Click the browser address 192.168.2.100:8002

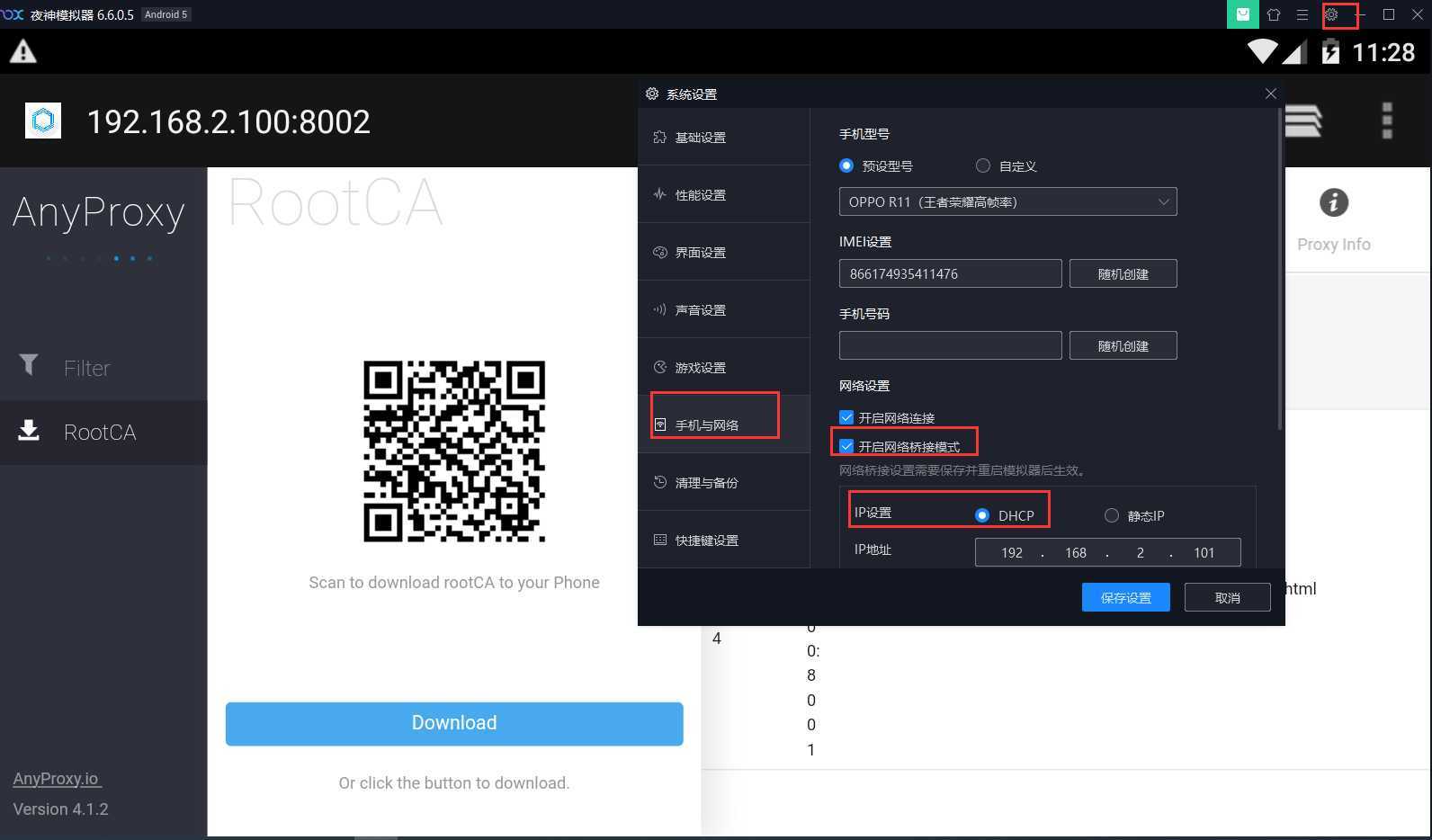click(x=228, y=121)
